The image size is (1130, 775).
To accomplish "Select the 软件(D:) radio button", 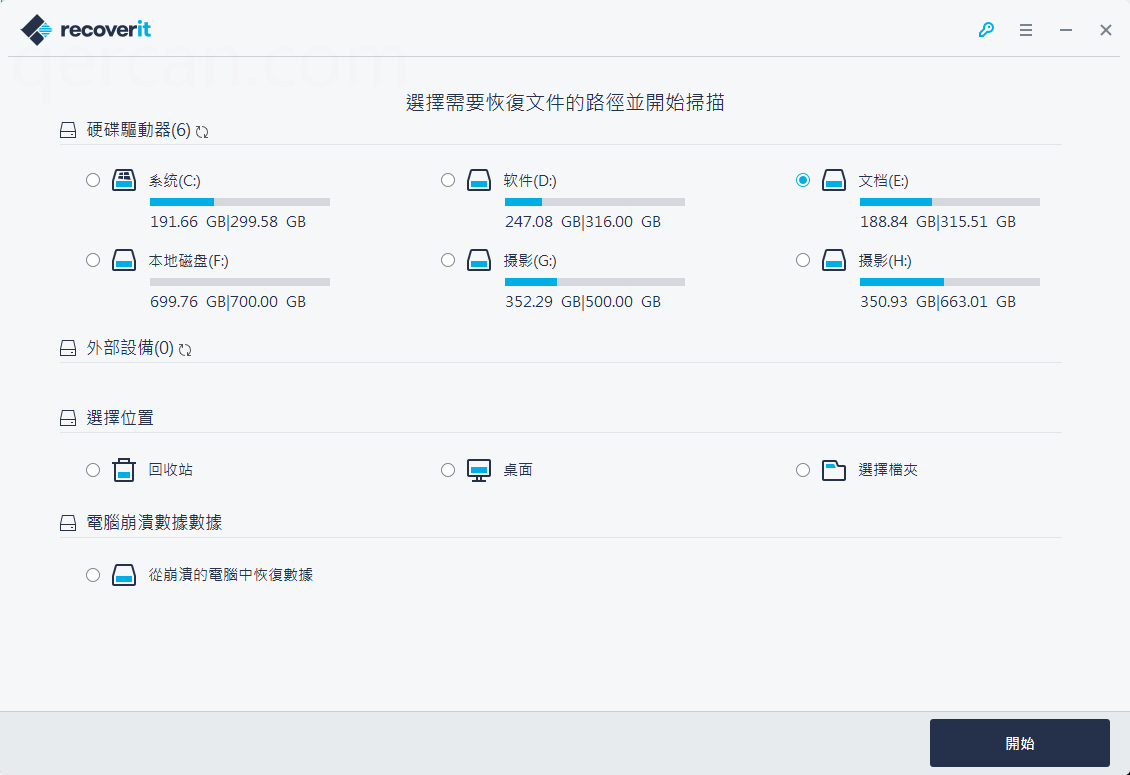I will pyautogui.click(x=448, y=180).
